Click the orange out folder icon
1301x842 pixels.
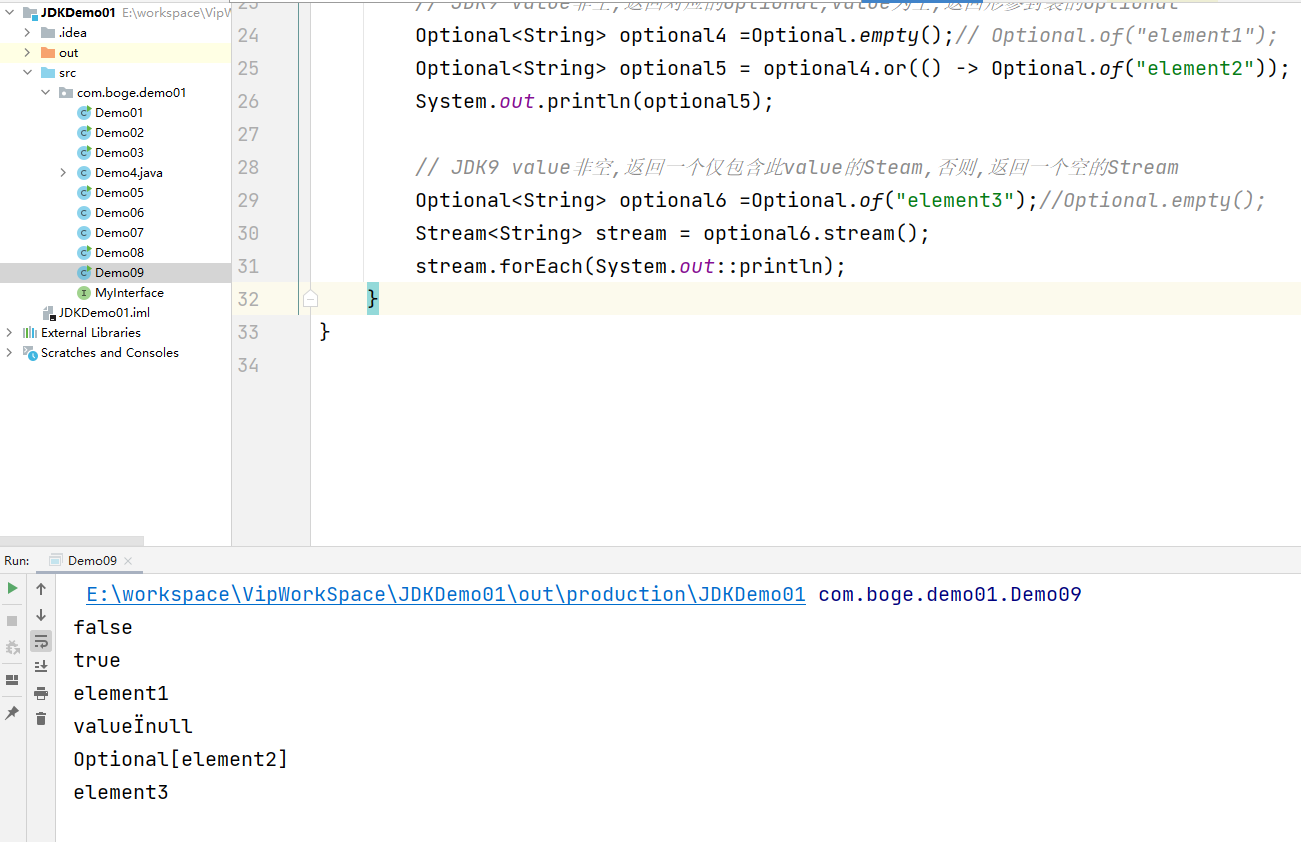pos(48,52)
